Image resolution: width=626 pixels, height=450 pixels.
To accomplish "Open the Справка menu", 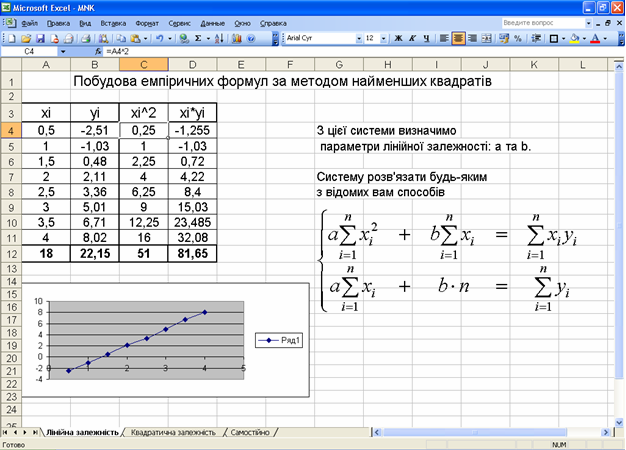I will (273, 23).
